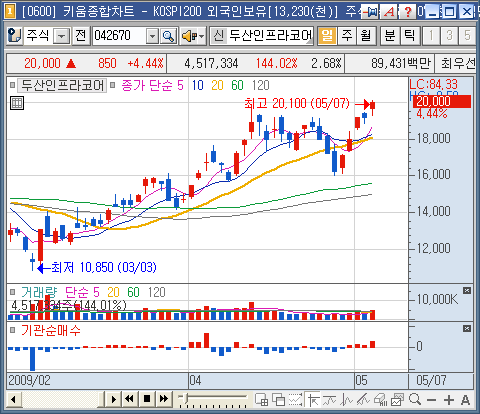Click the chart horizontal scrollbar track

coord(60,399)
